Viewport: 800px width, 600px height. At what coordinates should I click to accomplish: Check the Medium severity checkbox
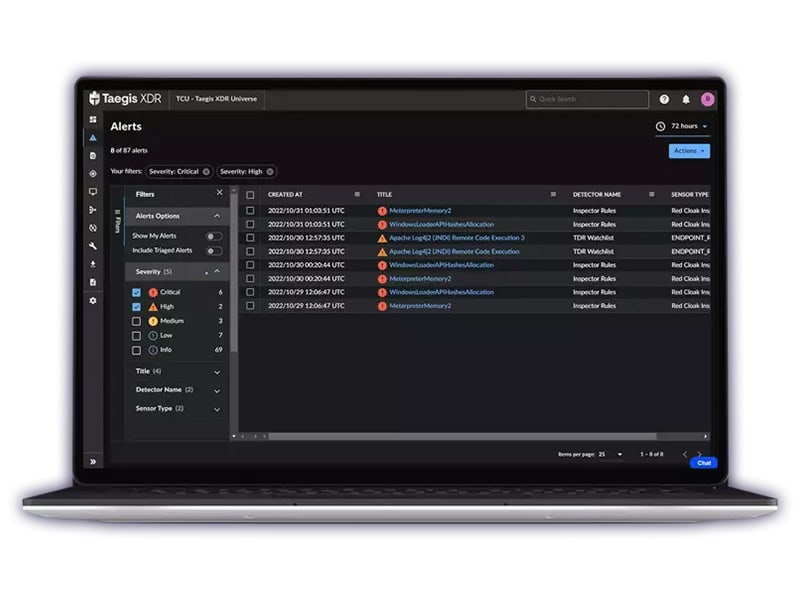[136, 321]
